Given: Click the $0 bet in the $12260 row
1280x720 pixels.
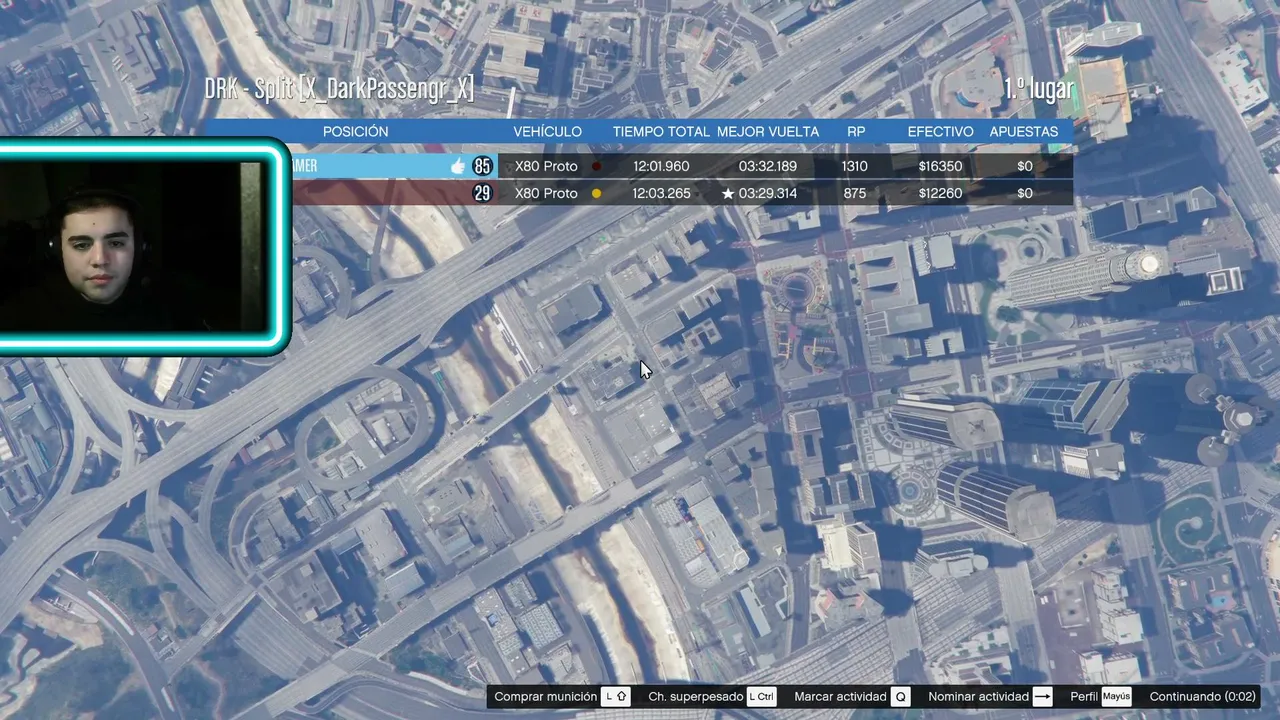Looking at the screenshot, I should (1025, 193).
